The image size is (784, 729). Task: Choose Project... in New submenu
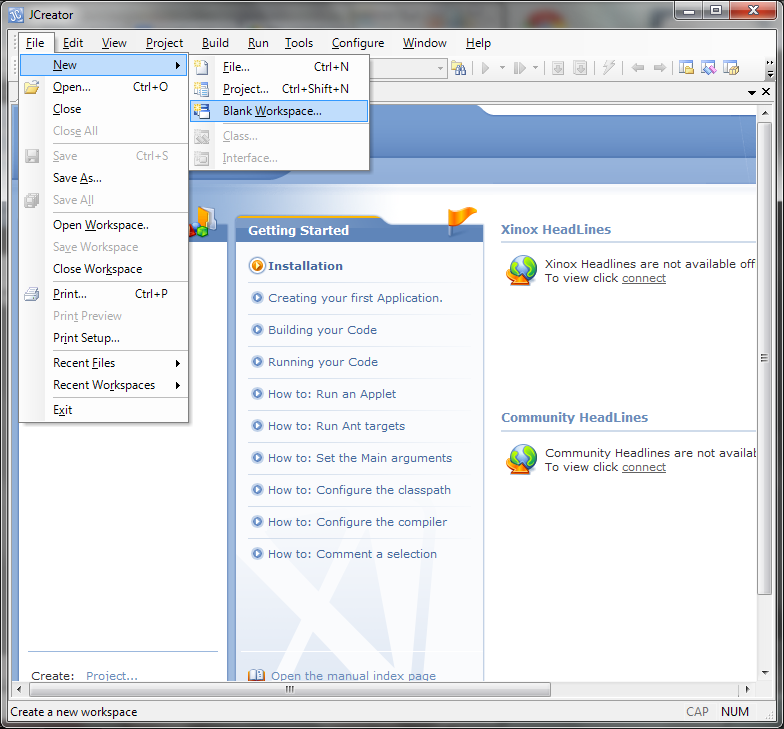tap(279, 89)
